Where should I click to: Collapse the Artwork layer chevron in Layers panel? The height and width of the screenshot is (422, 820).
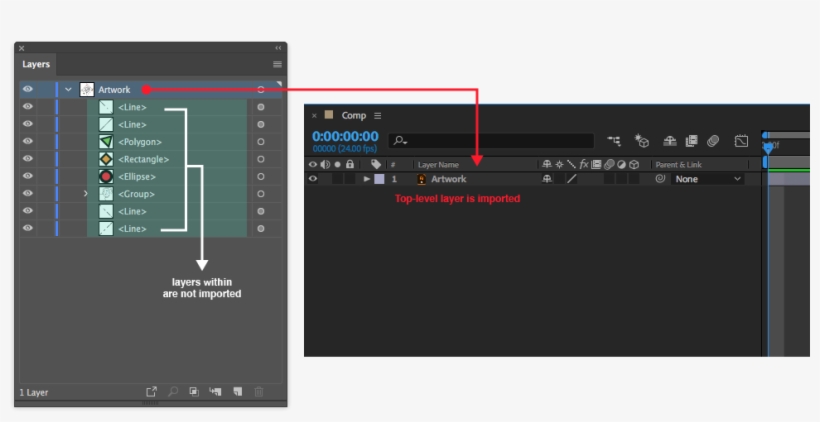click(x=68, y=89)
